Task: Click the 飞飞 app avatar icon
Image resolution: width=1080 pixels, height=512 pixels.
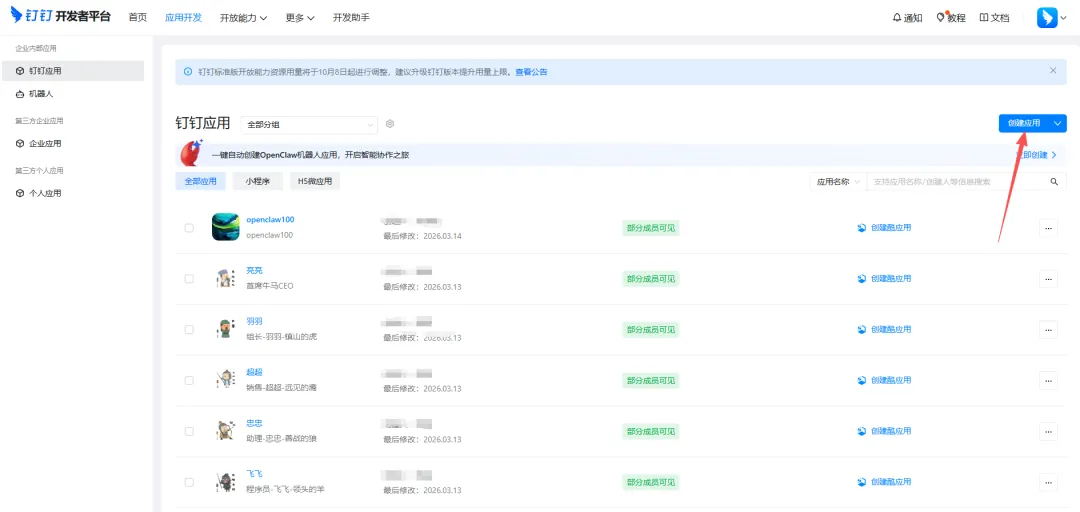Action: pyautogui.click(x=225, y=482)
